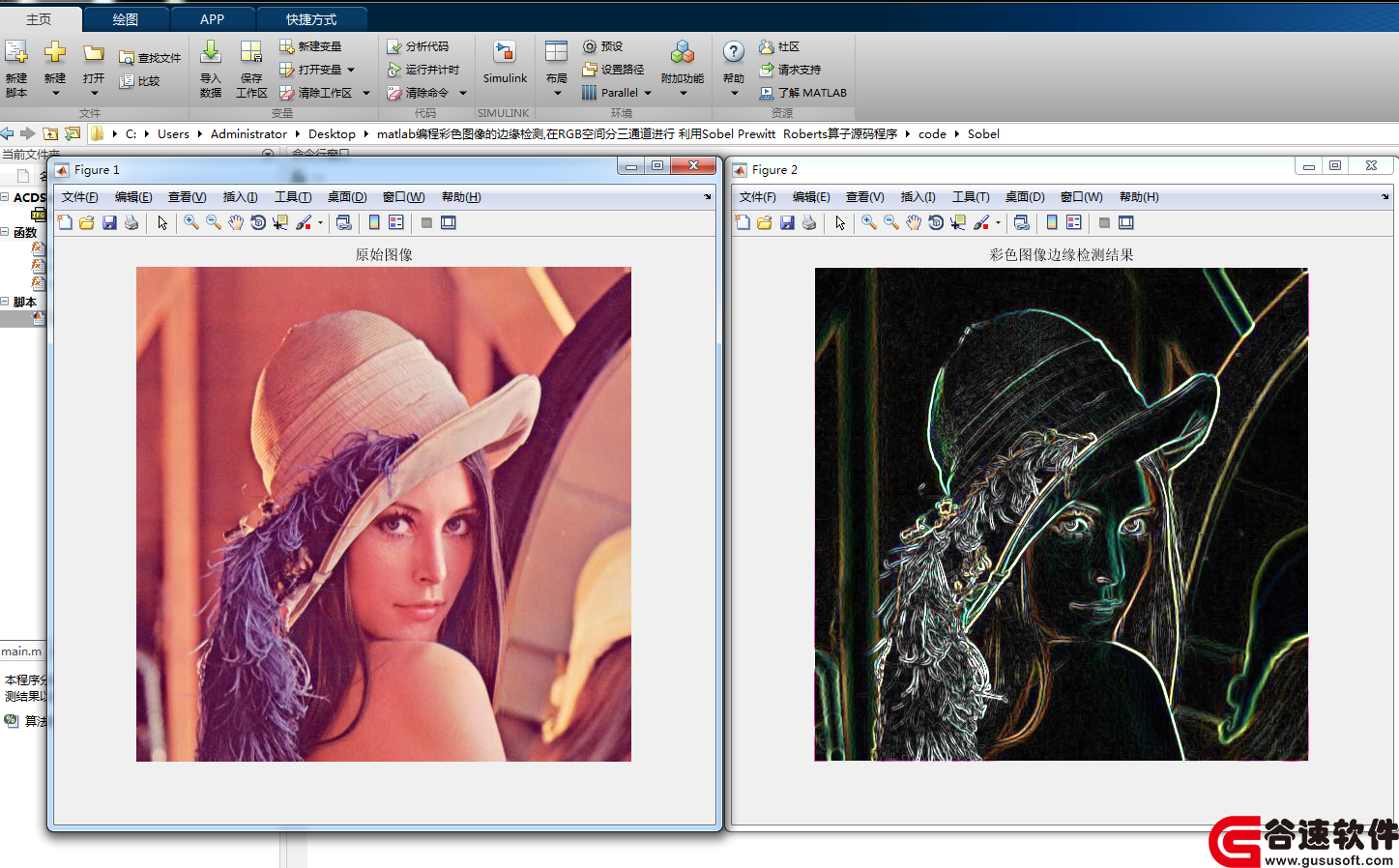
Task: Click the Desktop segment in the address path
Action: 332,134
